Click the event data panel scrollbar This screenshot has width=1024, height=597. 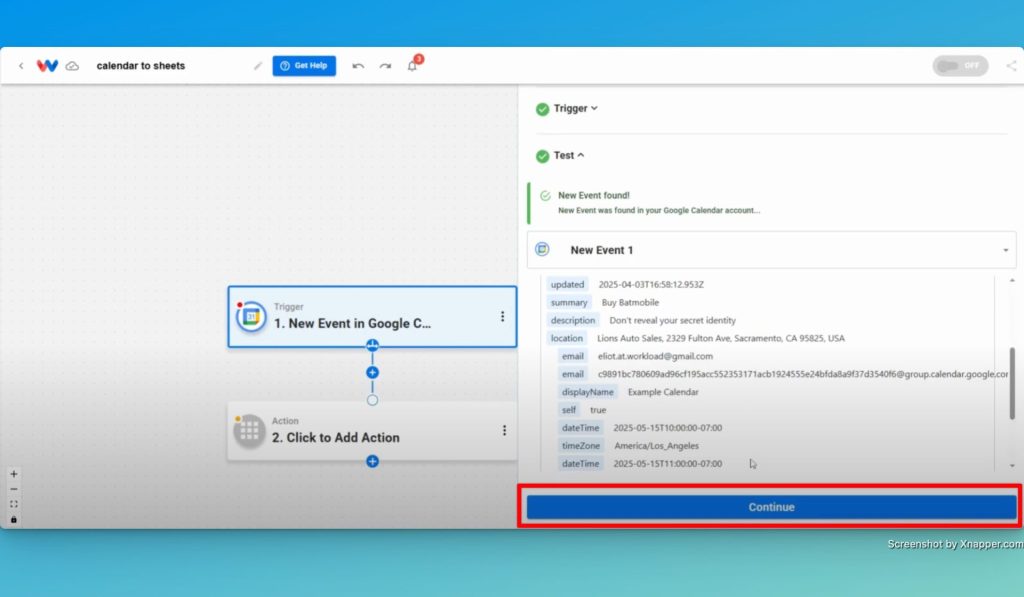tap(1012, 383)
